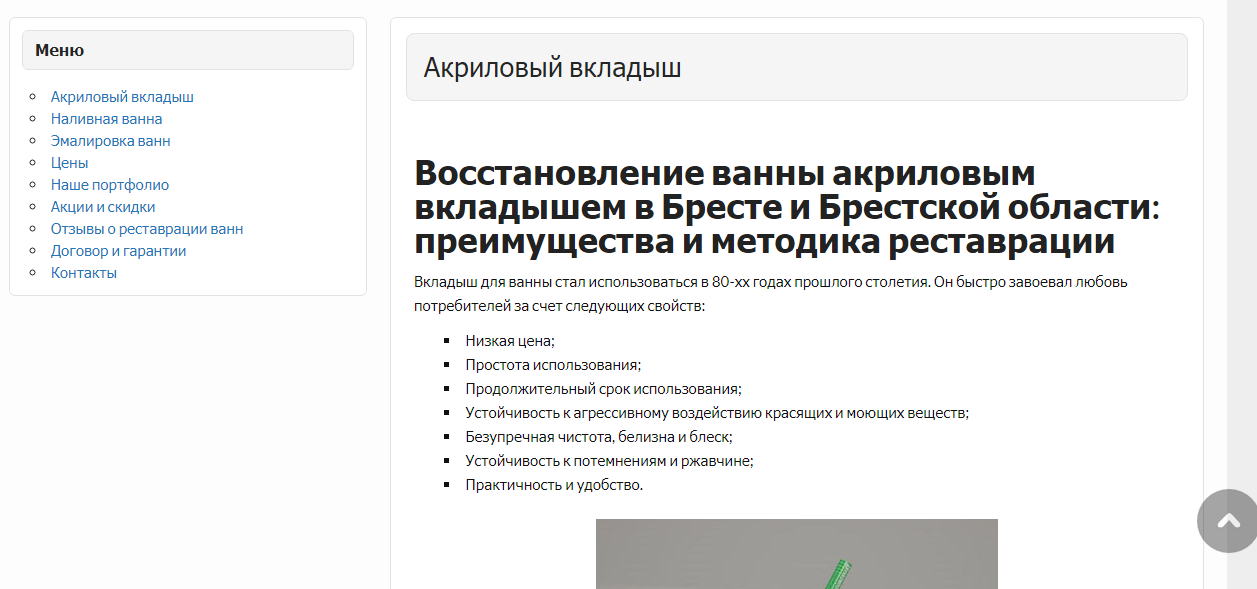Click bullet Безупречная чистота, белизна и блеск
This screenshot has width=1257, height=589.
coord(599,437)
